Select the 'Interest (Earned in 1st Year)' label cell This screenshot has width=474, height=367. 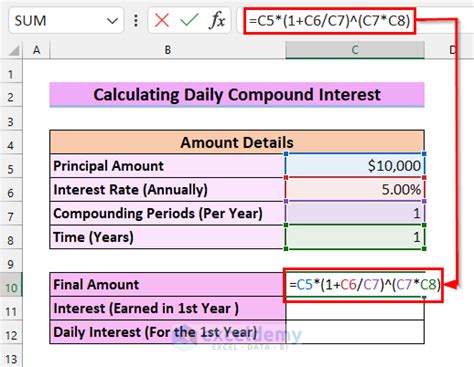(168, 308)
